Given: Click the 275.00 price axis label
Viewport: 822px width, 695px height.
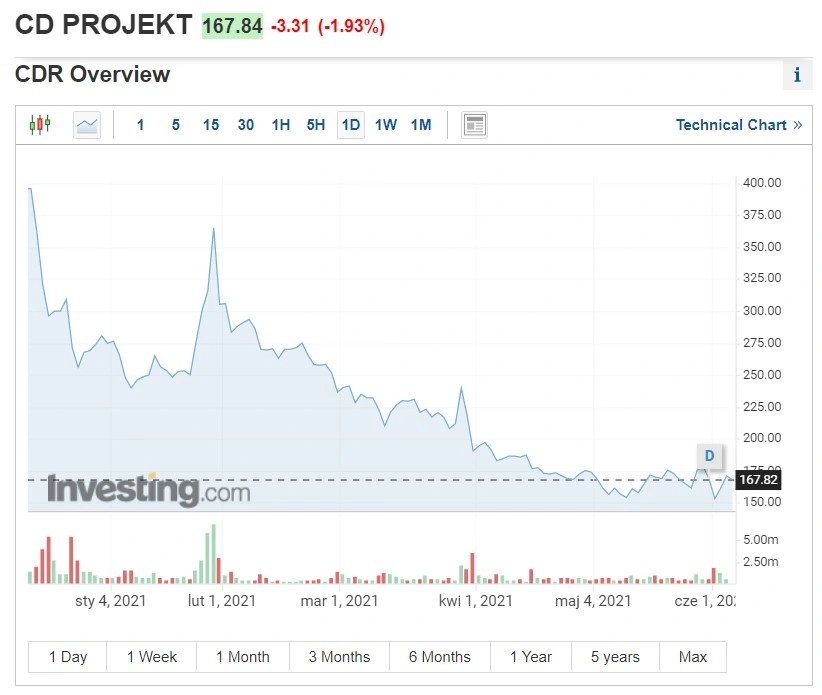Looking at the screenshot, I should pos(762,342).
